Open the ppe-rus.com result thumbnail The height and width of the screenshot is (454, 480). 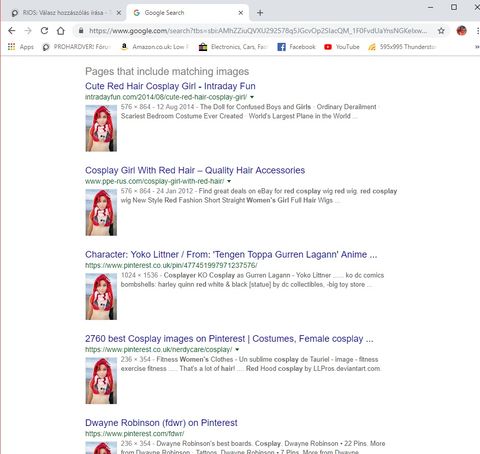[x=101, y=213]
